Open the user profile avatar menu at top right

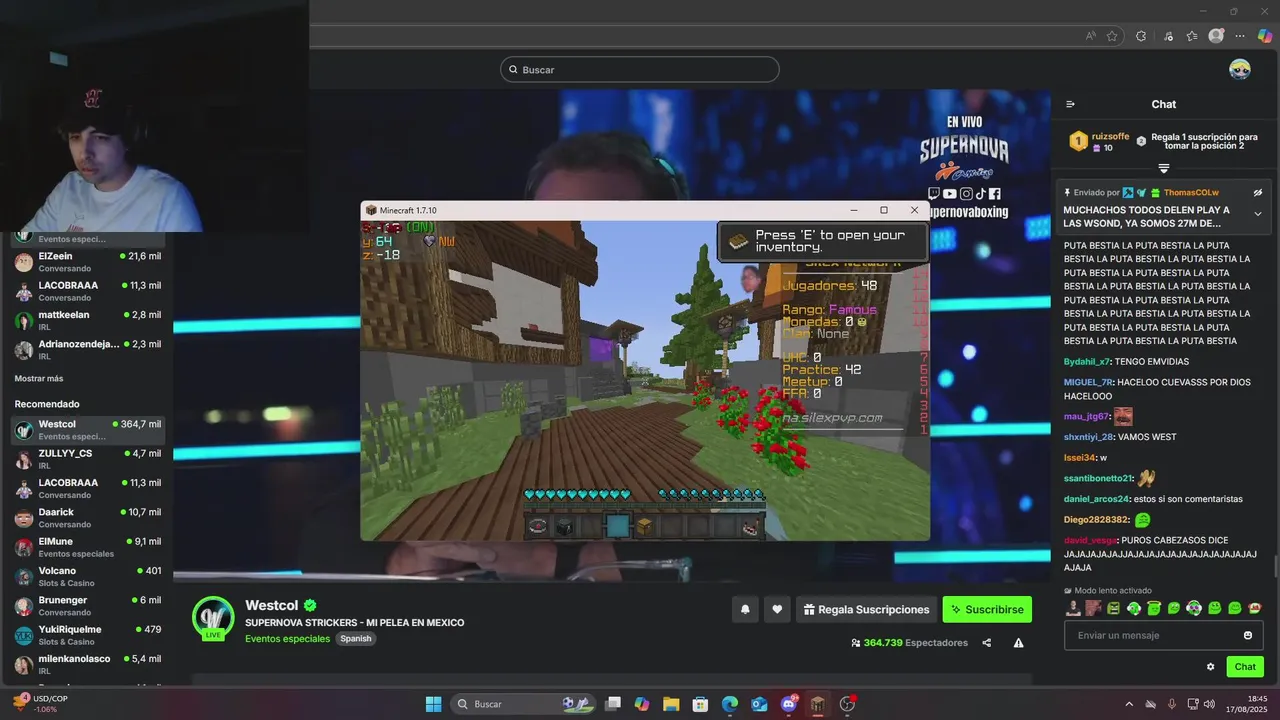(1240, 69)
